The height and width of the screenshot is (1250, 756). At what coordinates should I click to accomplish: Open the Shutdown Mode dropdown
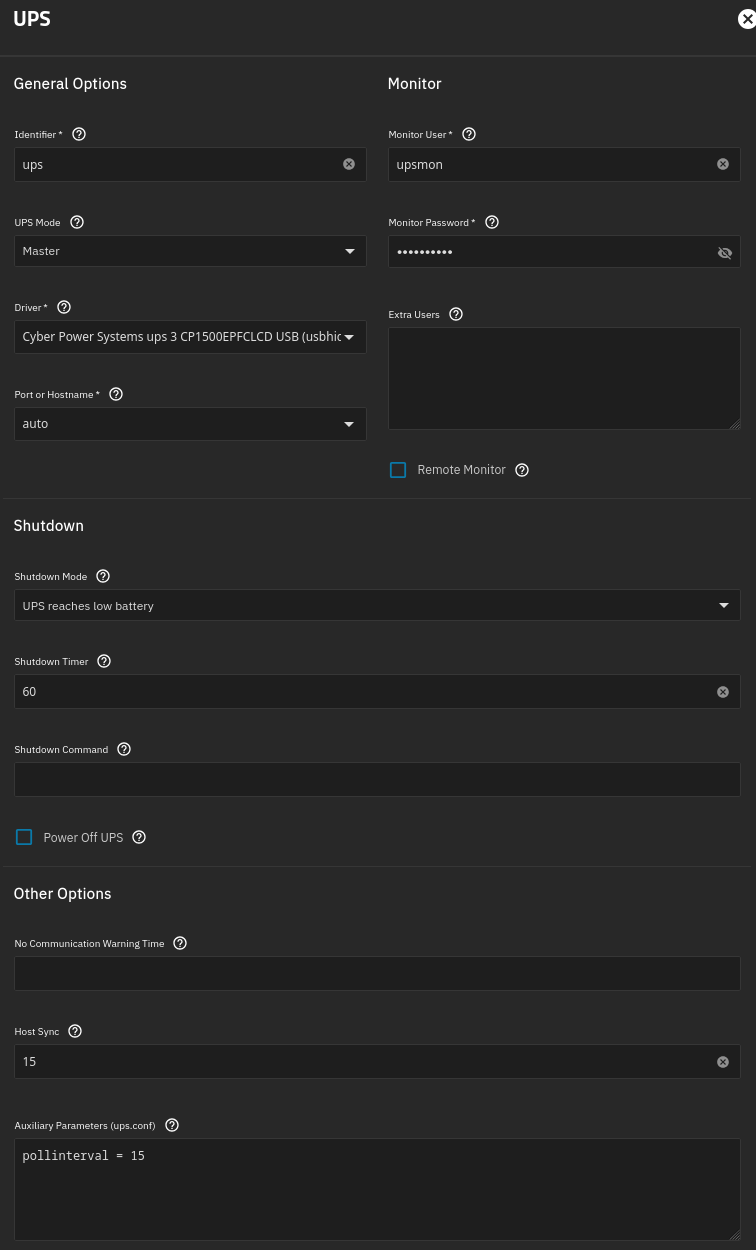[x=377, y=605]
